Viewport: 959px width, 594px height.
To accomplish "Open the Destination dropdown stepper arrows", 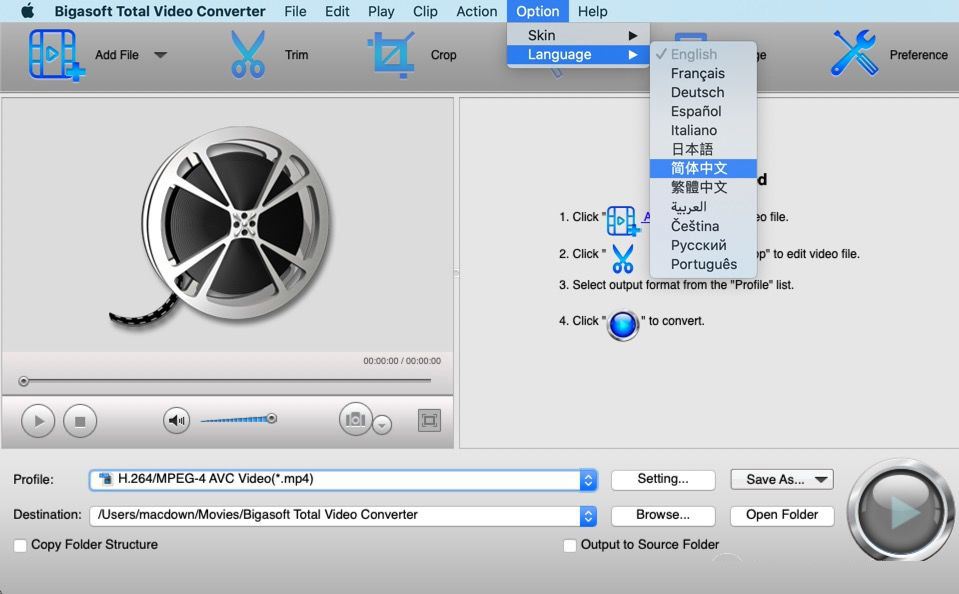I will [x=588, y=516].
